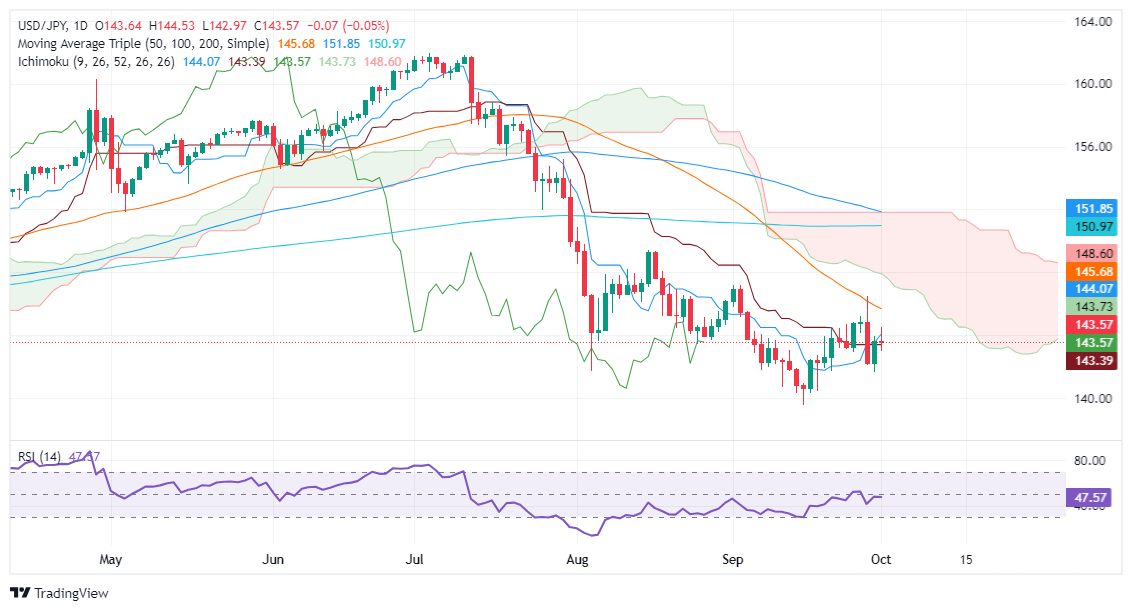This screenshot has height=611, width=1132.
Task: Select the Oct marker on time axis
Action: tap(881, 560)
